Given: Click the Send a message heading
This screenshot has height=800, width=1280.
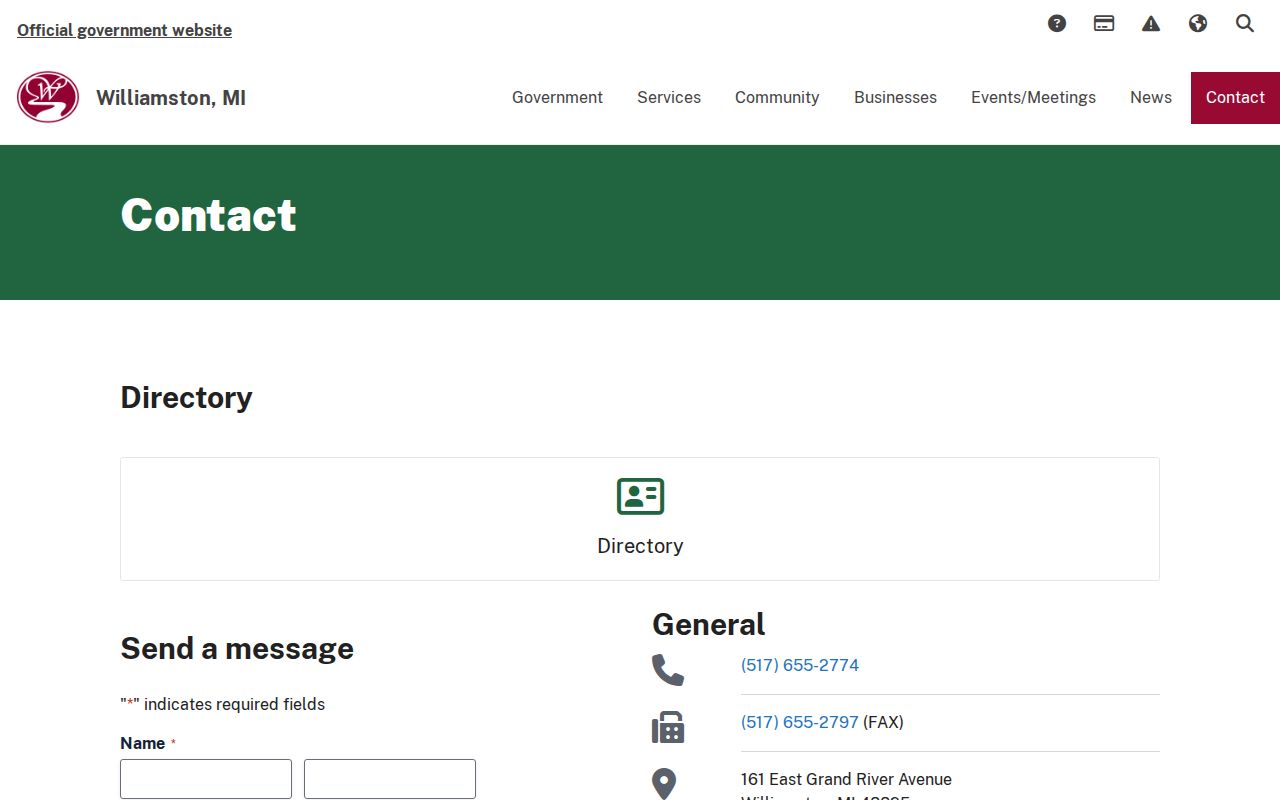Looking at the screenshot, I should tap(237, 648).
